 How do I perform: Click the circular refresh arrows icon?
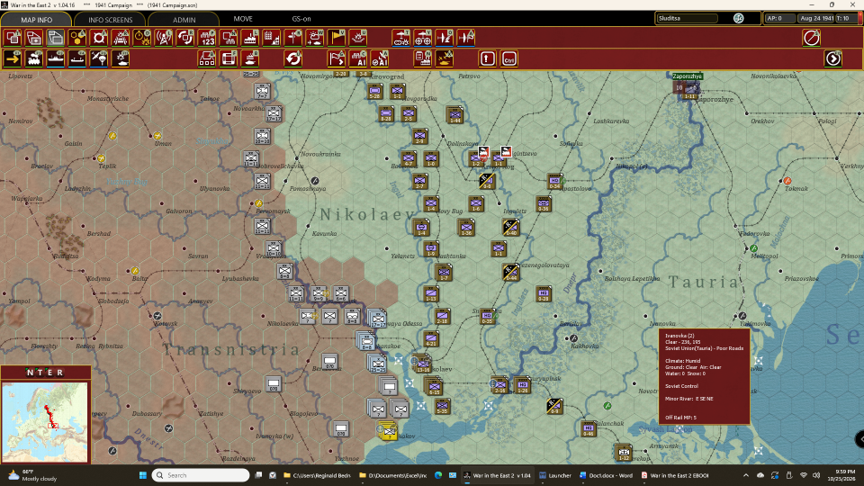(293, 58)
